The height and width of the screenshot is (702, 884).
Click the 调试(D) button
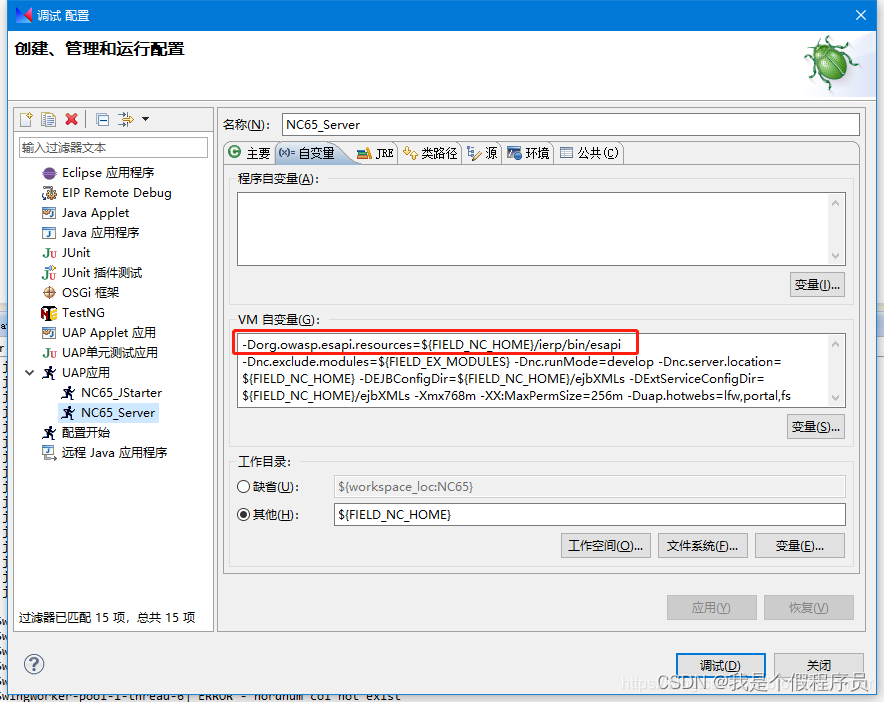719,664
